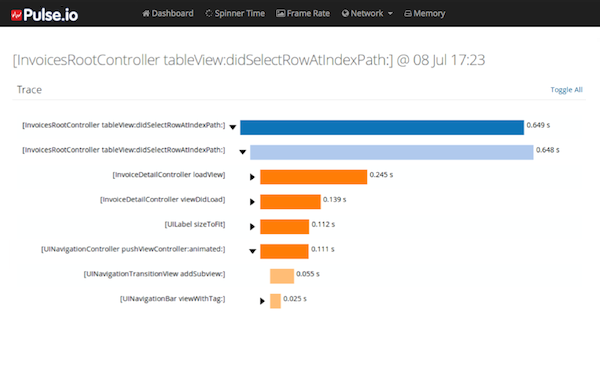
Task: Click the 0.649 s duration value
Action: [538, 125]
